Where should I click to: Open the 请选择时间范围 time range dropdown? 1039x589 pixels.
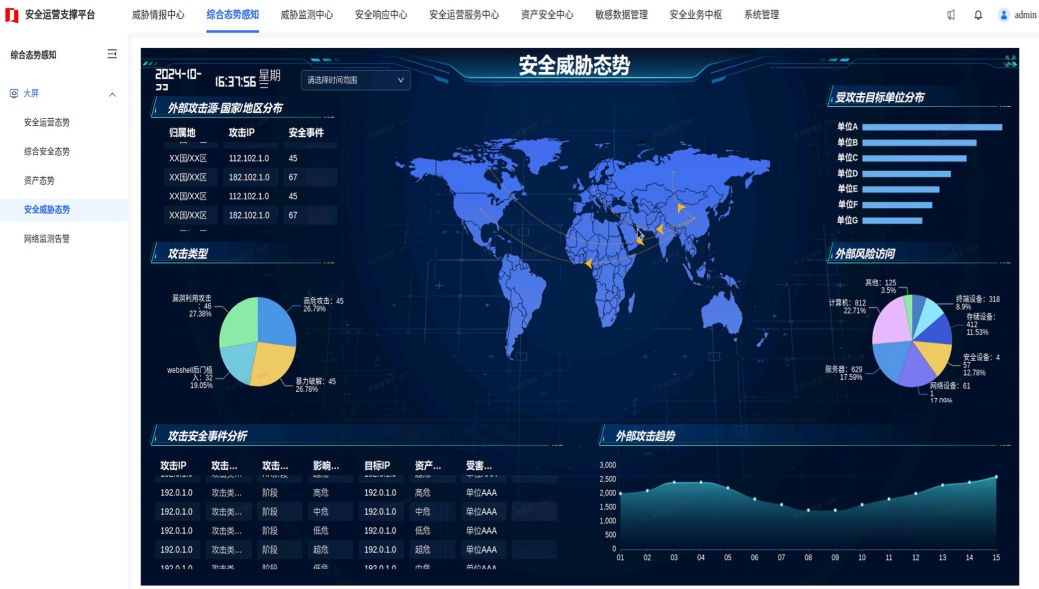(355, 80)
